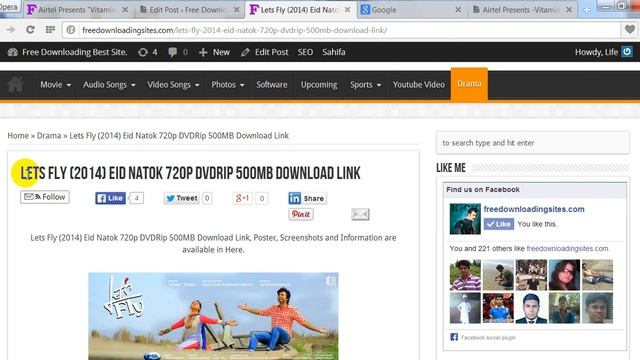Click the Facebook social plugin logo

click(x=454, y=337)
